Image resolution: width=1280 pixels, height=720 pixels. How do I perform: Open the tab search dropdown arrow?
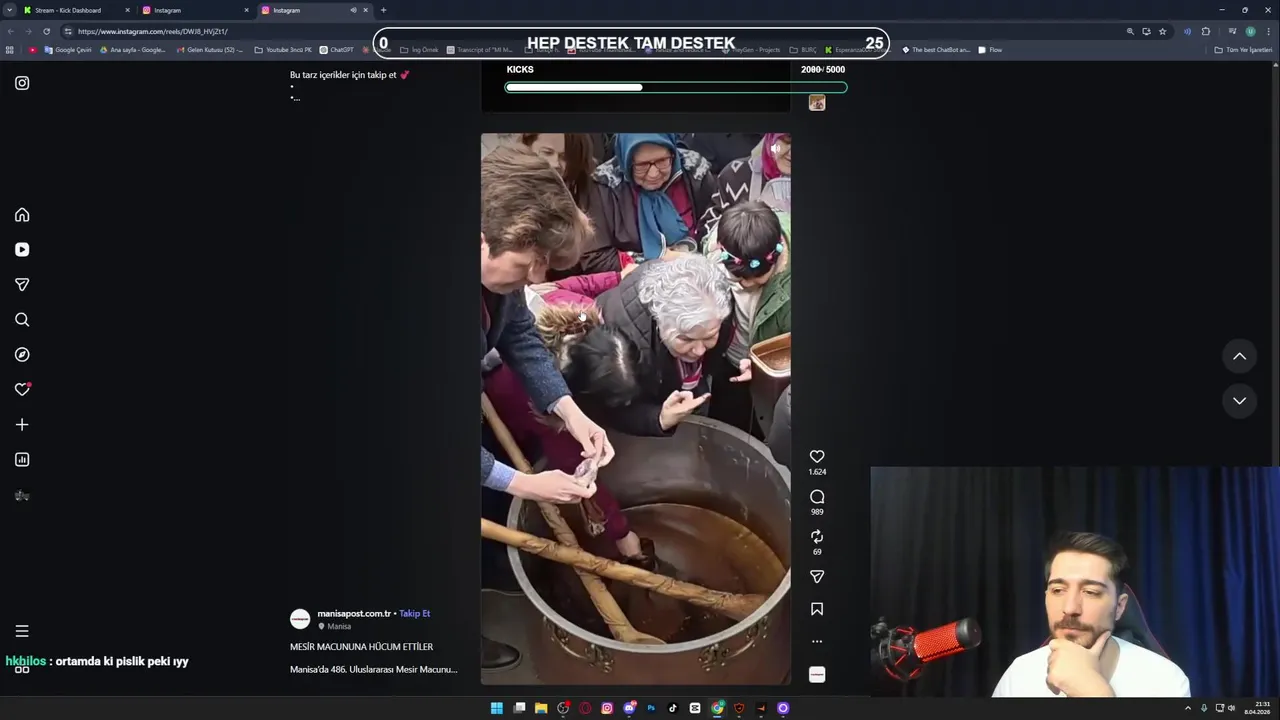click(x=10, y=10)
